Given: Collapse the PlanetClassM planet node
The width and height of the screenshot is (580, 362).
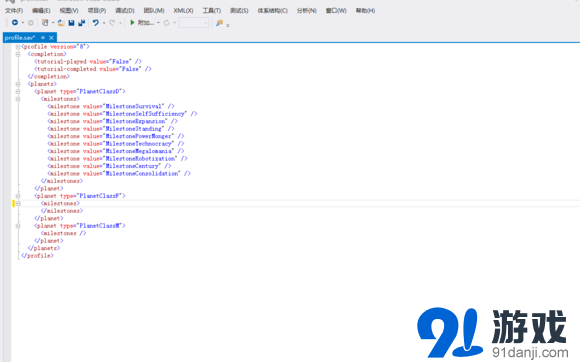Looking at the screenshot, I should tap(18, 226).
